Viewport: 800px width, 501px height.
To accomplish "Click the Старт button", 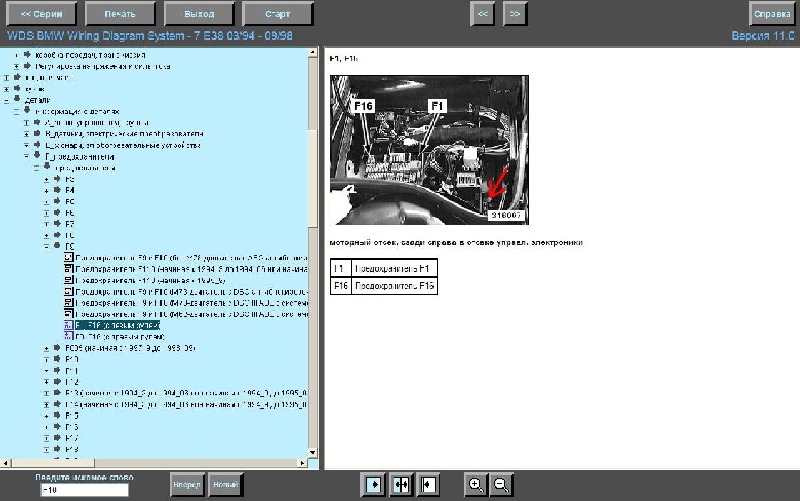I will pyautogui.click(x=278, y=14).
